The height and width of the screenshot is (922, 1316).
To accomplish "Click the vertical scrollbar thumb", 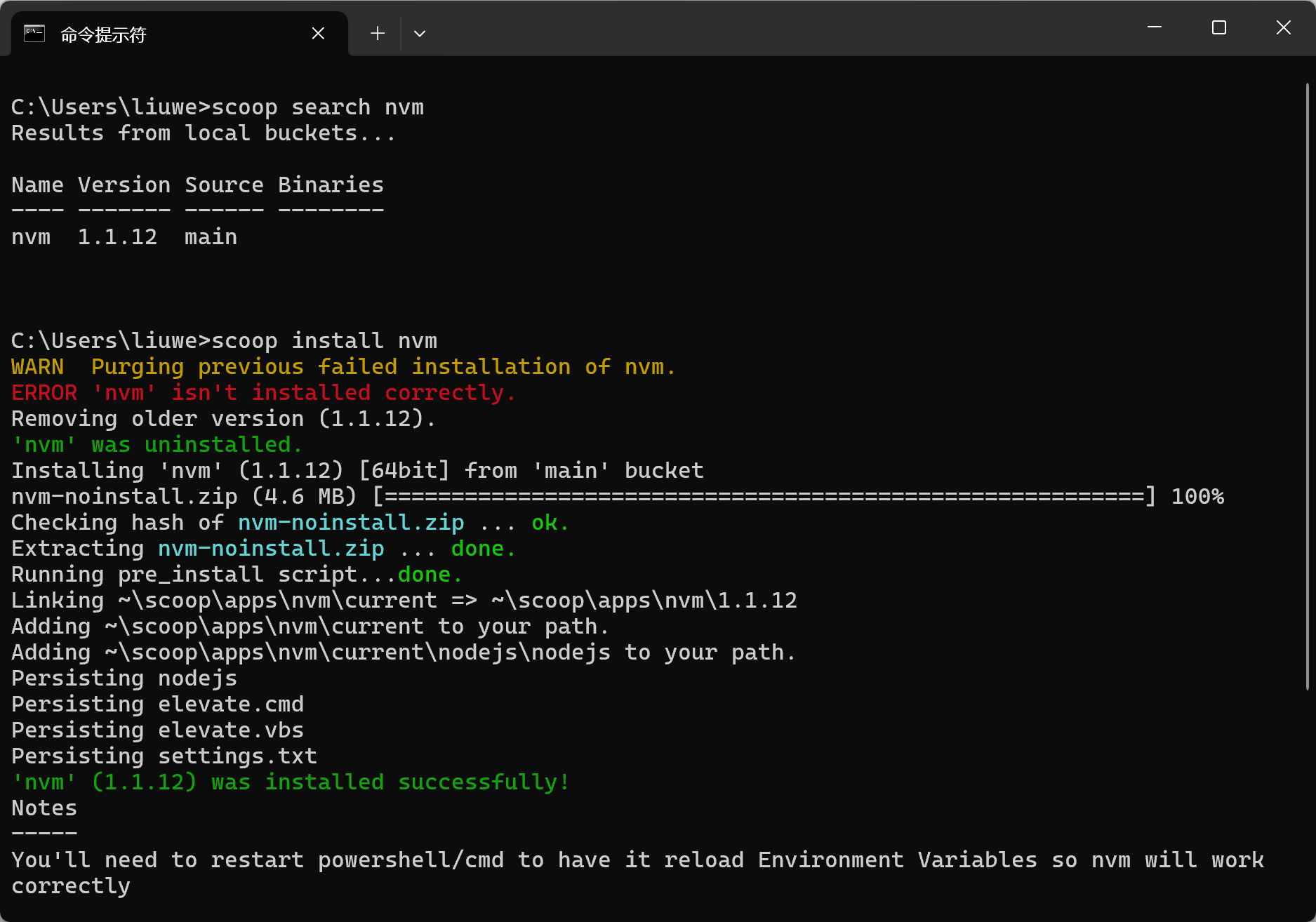I will 1307,386.
